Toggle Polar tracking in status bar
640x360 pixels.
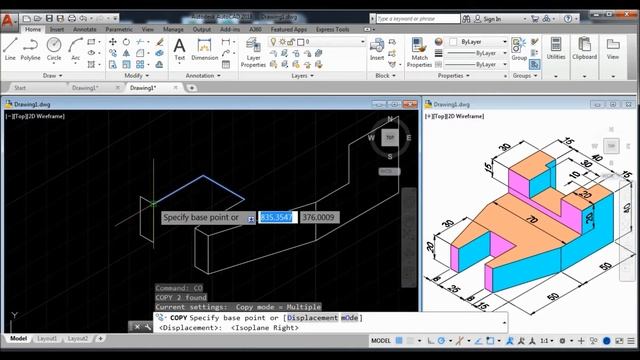coord(442,340)
